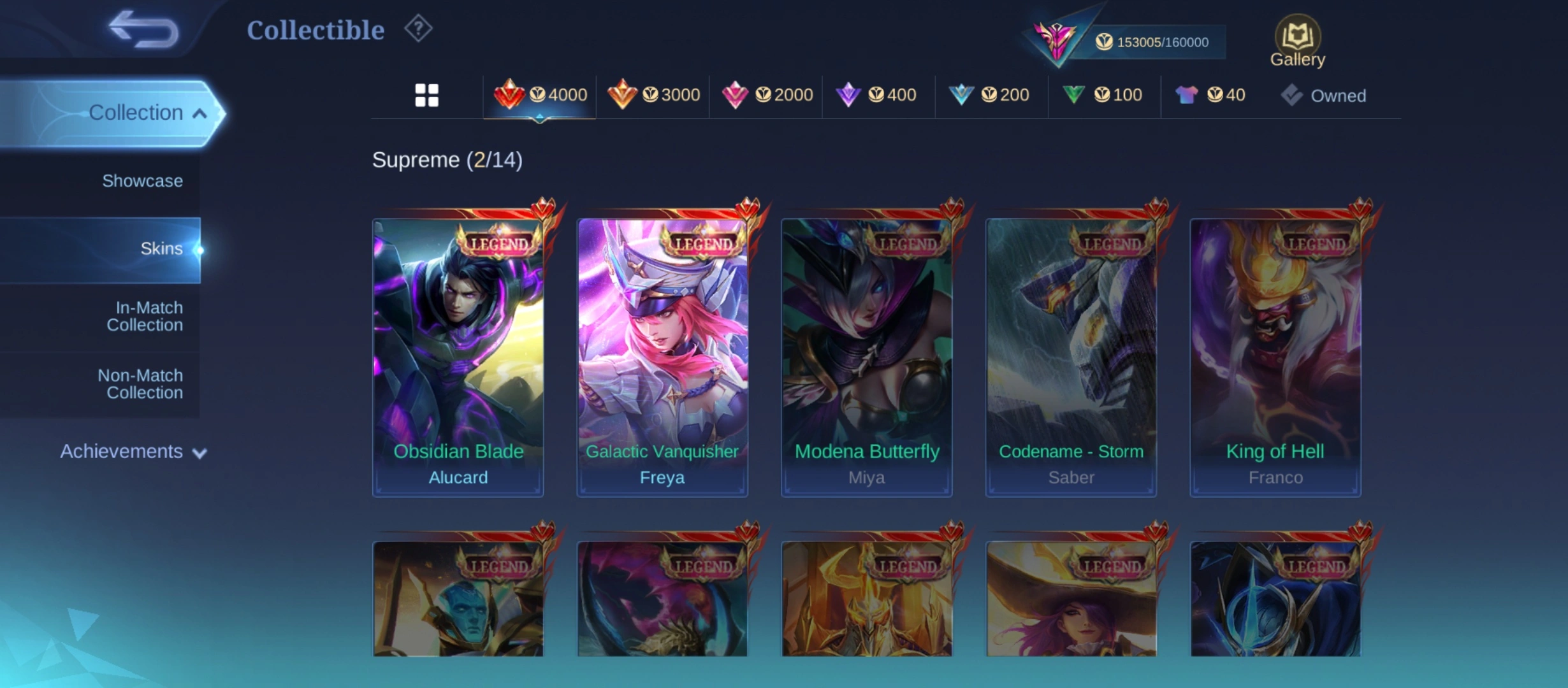The image size is (1568, 688).
Task: Go back using the return arrow
Action: 143,29
